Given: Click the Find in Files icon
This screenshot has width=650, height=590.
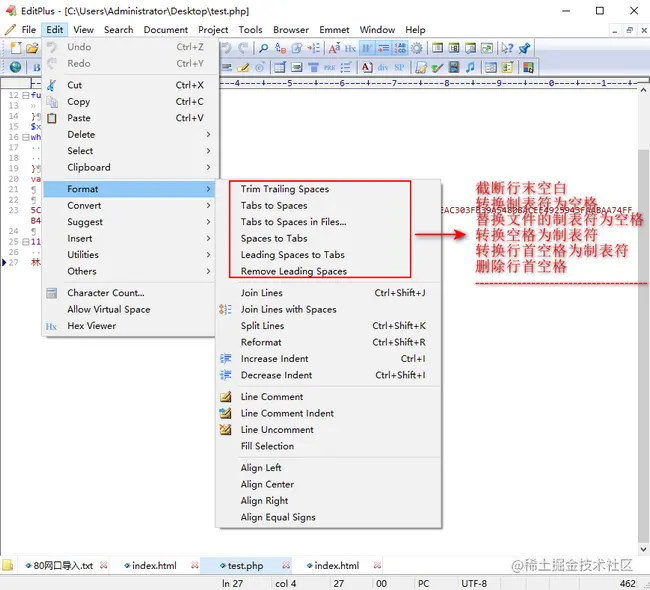Looking at the screenshot, I should (297, 48).
